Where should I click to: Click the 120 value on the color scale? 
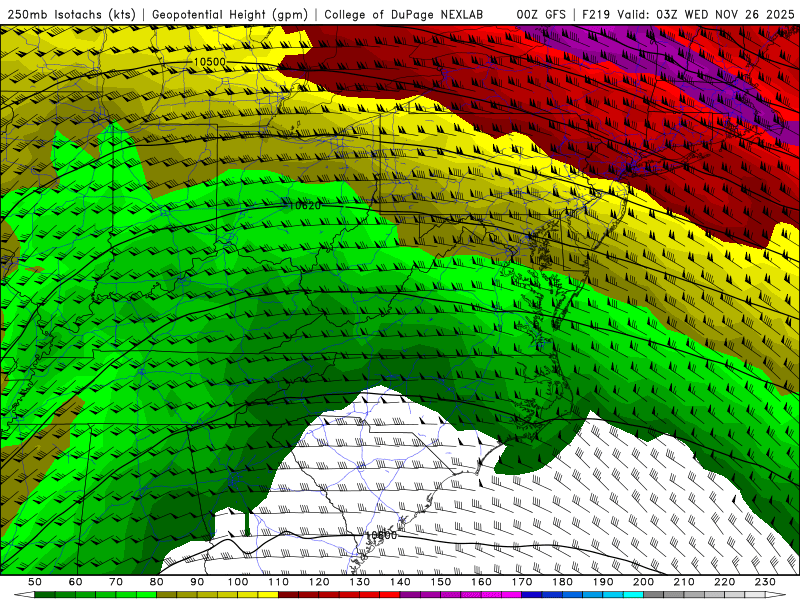pyautogui.click(x=319, y=582)
